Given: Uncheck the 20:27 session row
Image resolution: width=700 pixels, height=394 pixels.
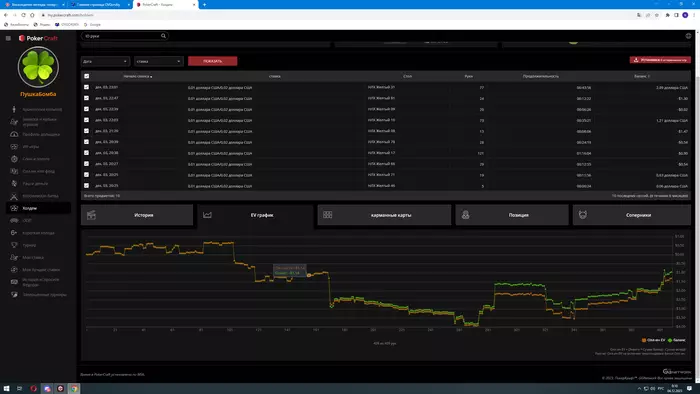Looking at the screenshot, I should (x=87, y=164).
